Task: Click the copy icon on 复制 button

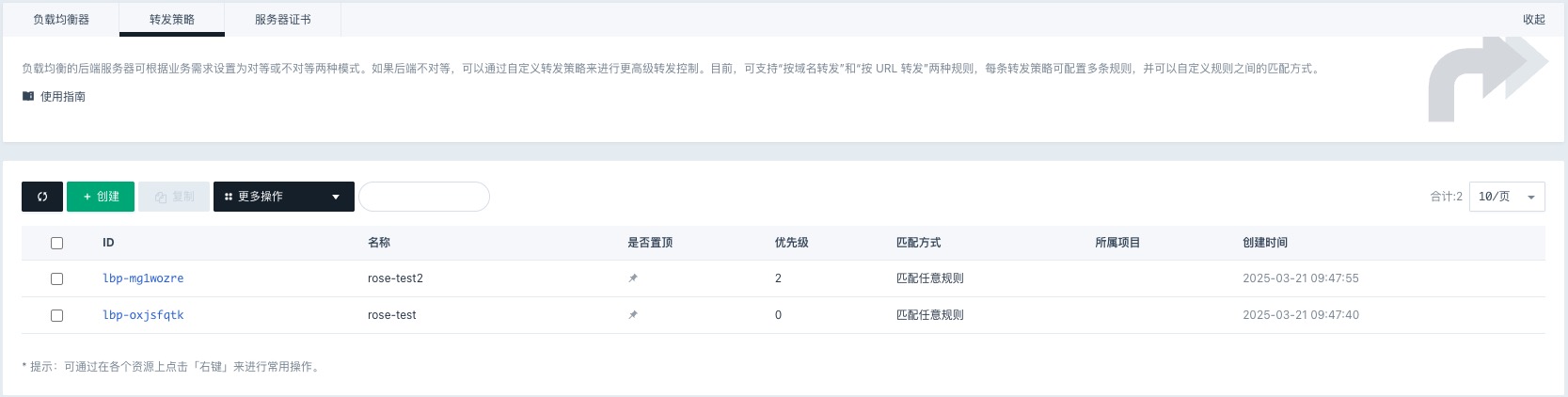Action: coord(161,198)
